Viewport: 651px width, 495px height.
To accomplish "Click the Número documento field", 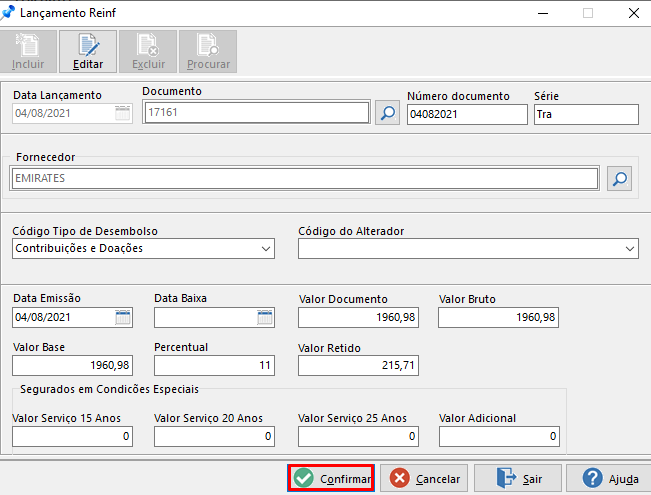I will 467,114.
